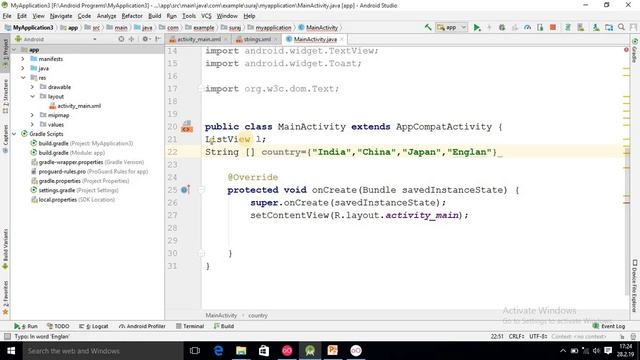
Task: Expand the manifests folder
Action: pyautogui.click(x=23, y=59)
